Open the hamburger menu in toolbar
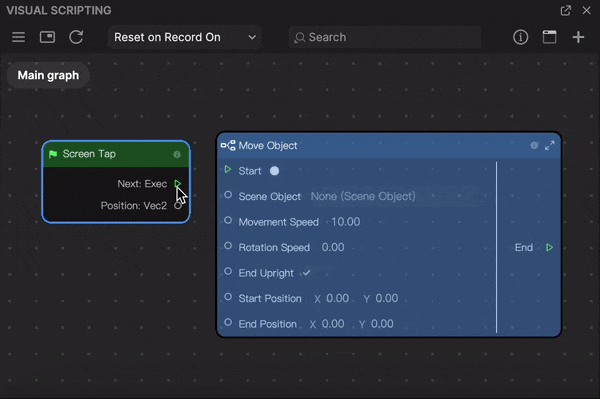The height and width of the screenshot is (399, 600). 18,37
